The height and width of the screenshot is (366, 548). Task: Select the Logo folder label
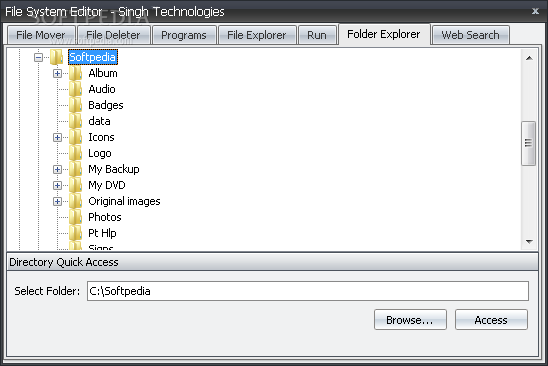(x=100, y=153)
